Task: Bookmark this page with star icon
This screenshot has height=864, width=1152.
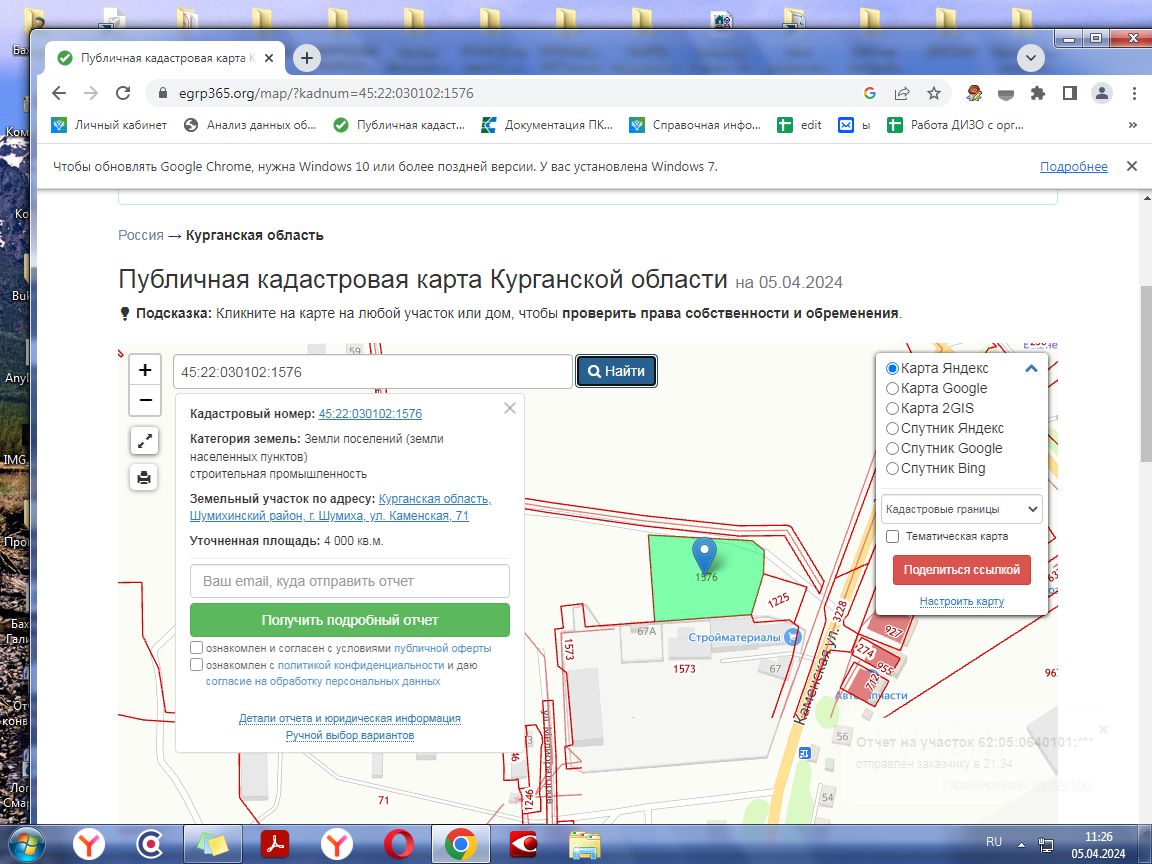Action: pyautogui.click(x=933, y=93)
